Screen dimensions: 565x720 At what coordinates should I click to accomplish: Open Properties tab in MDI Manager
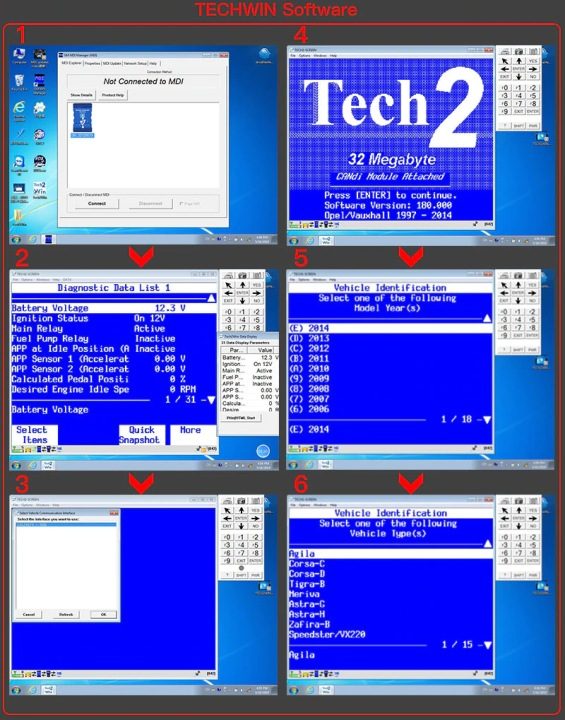tap(92, 63)
